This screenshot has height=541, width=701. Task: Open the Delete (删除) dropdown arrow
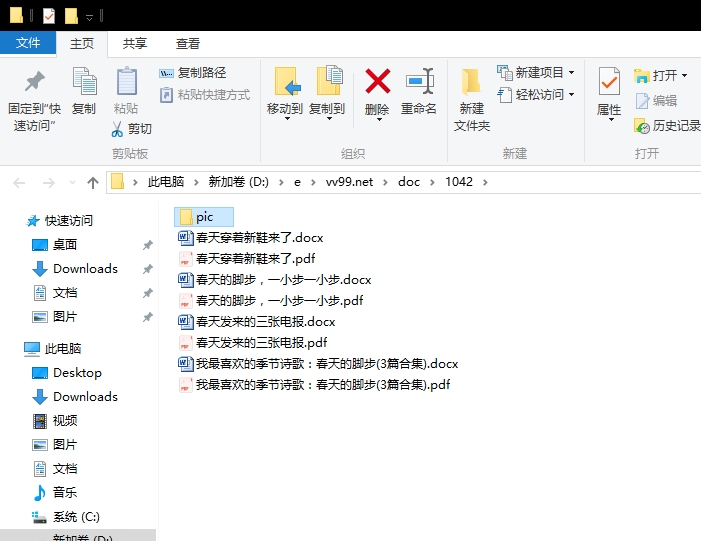(x=379, y=119)
